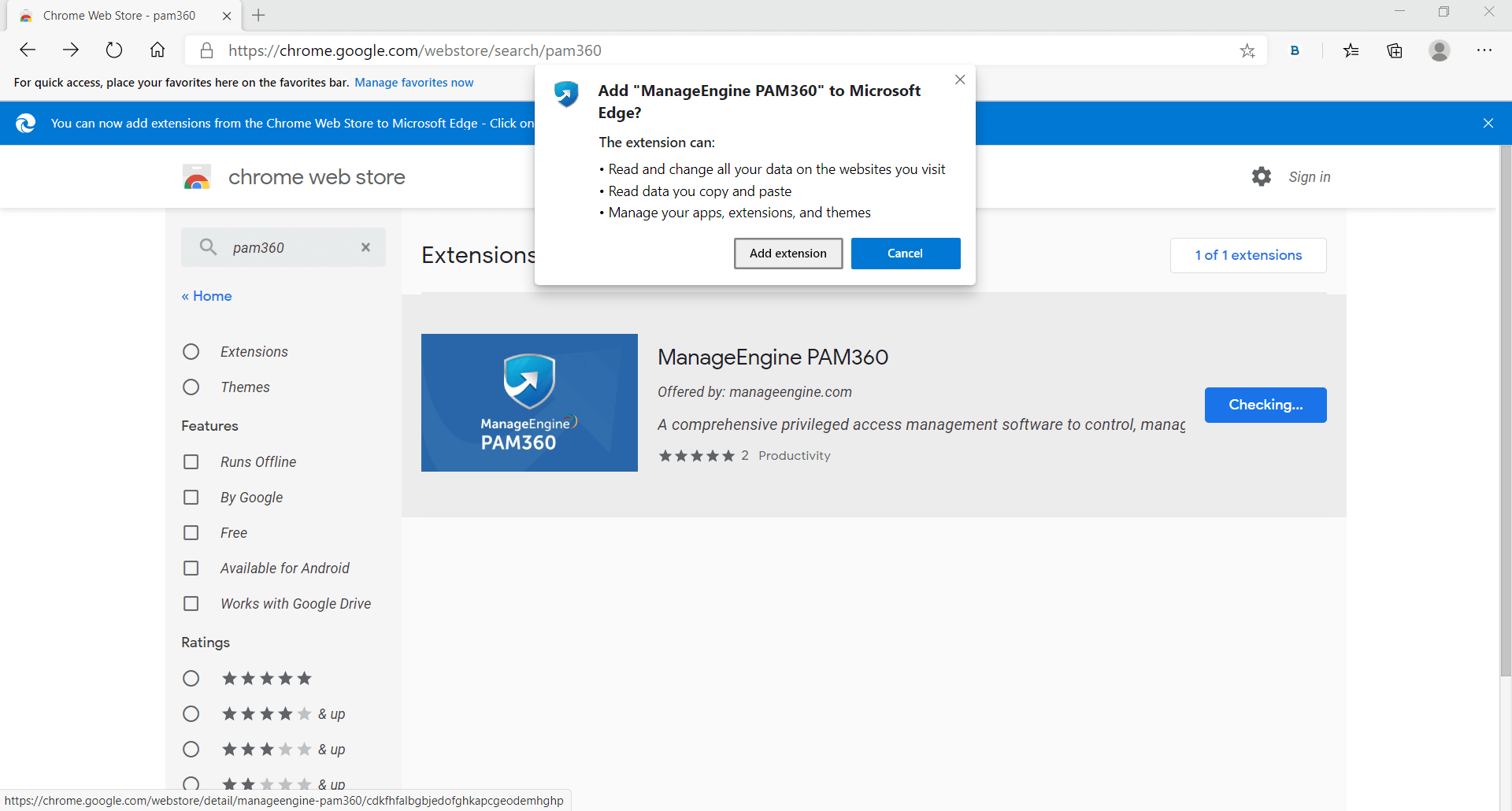Select three stars & up rating filter
The image size is (1512, 811).
click(x=191, y=749)
